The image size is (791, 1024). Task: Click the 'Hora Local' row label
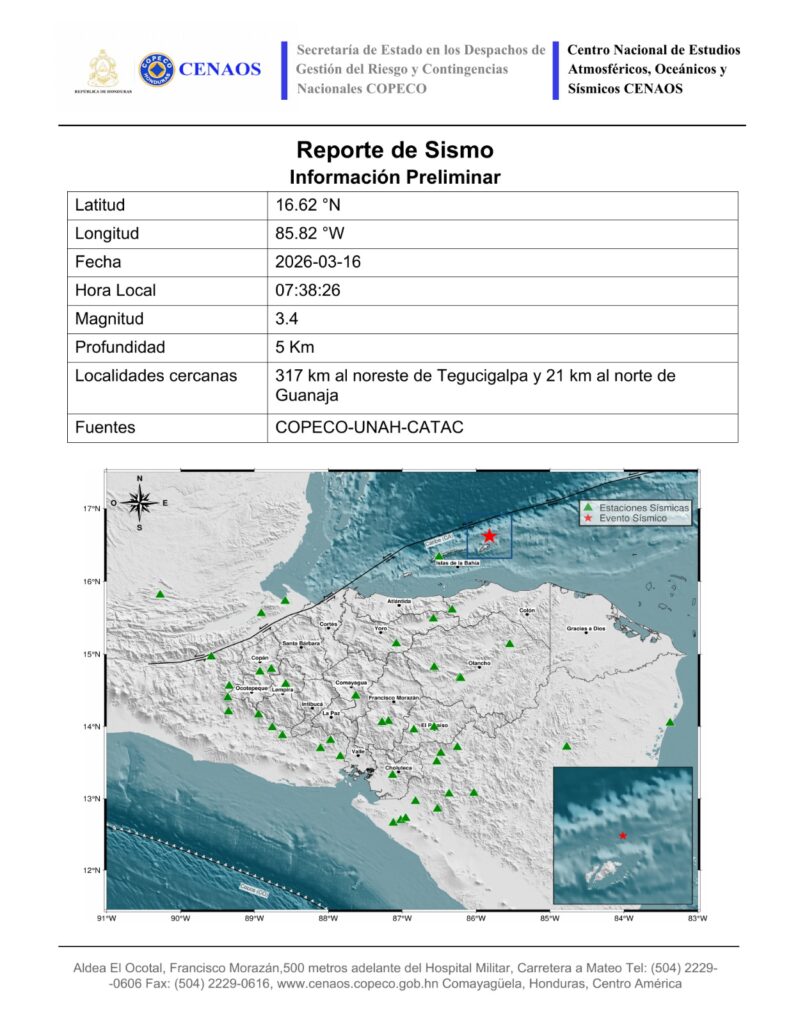point(116,290)
